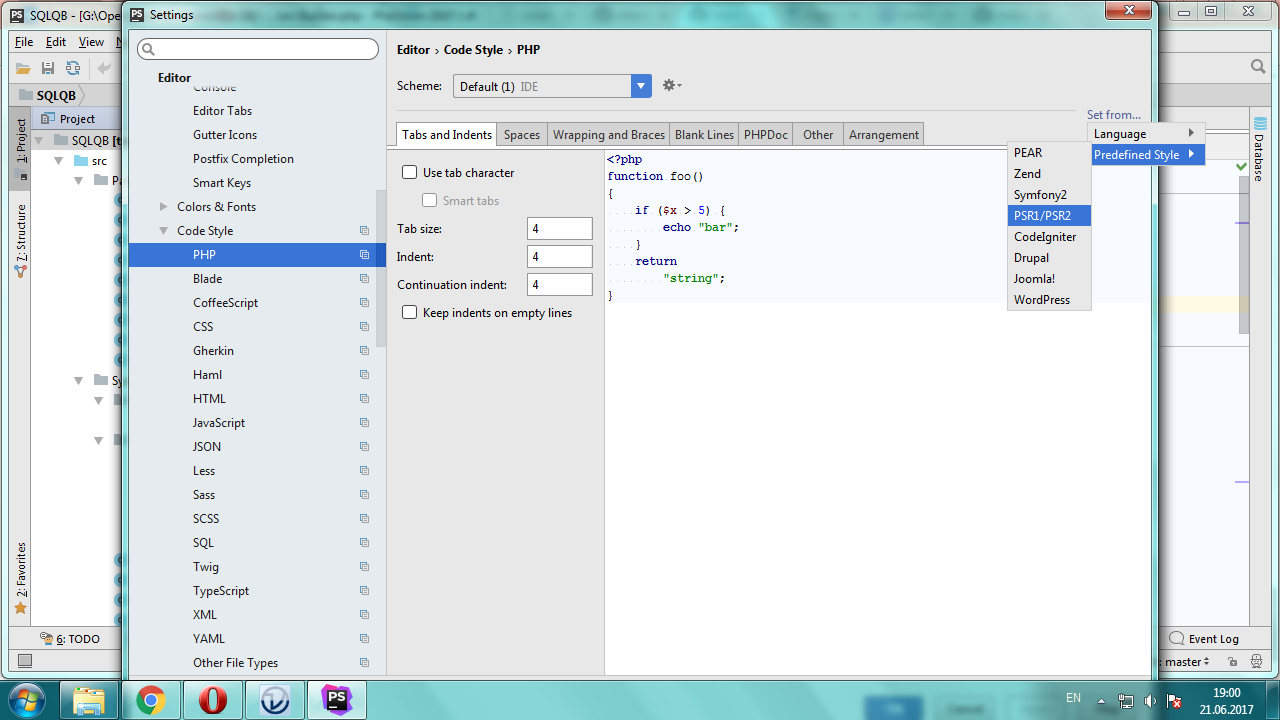Toggle the Keep indents on empty lines checkbox
1280x720 pixels.
pyautogui.click(x=409, y=313)
